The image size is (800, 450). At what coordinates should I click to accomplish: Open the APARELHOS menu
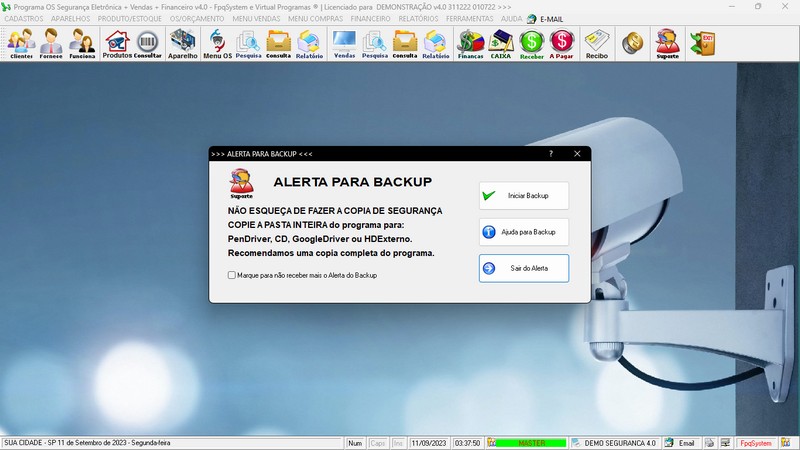tap(70, 18)
